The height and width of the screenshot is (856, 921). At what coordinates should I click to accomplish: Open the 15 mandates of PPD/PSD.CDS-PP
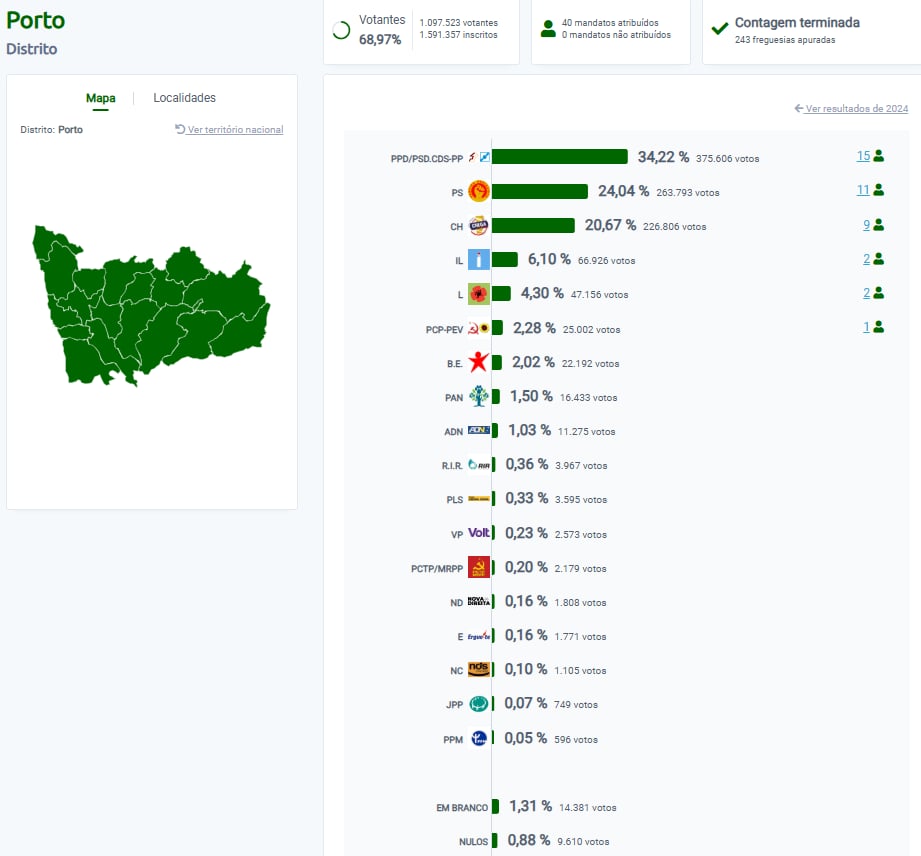coord(864,156)
